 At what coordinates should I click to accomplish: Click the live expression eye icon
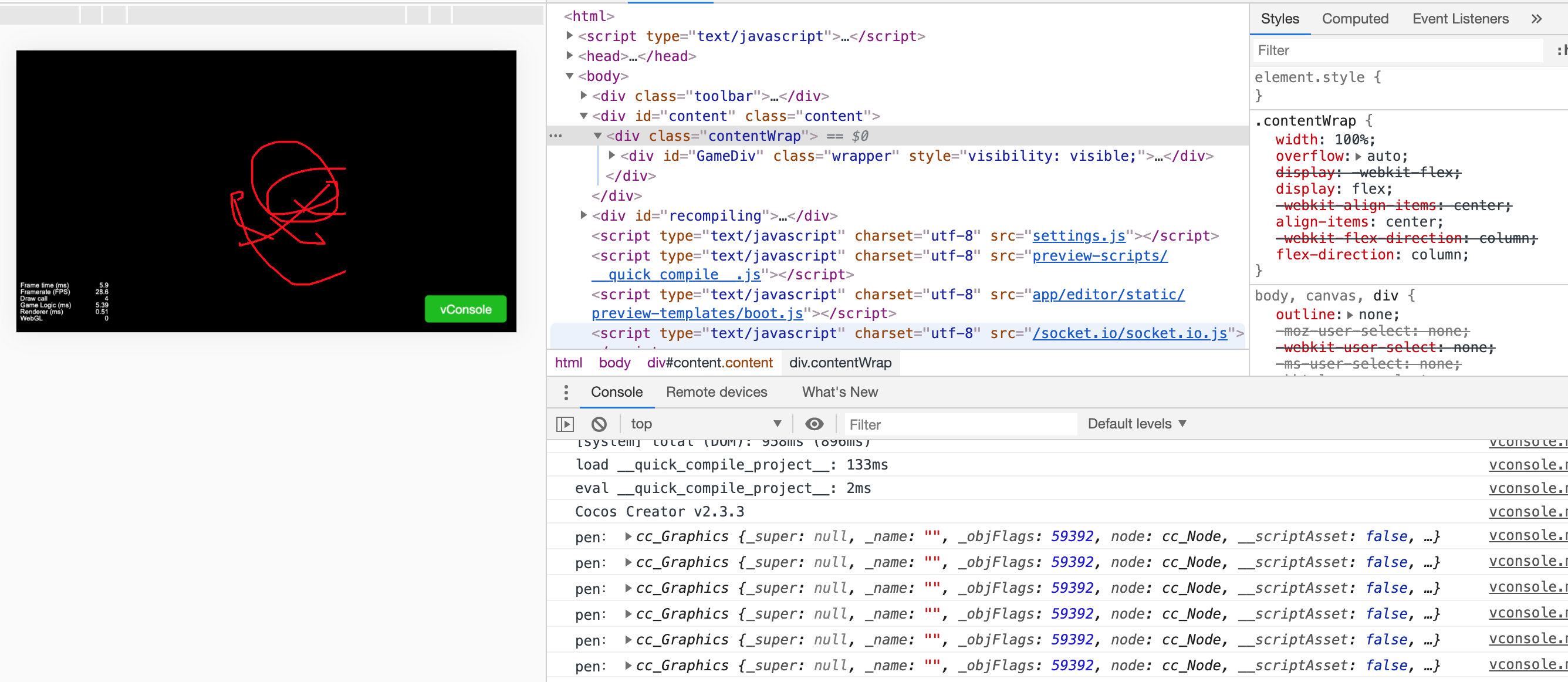pyautogui.click(x=814, y=424)
